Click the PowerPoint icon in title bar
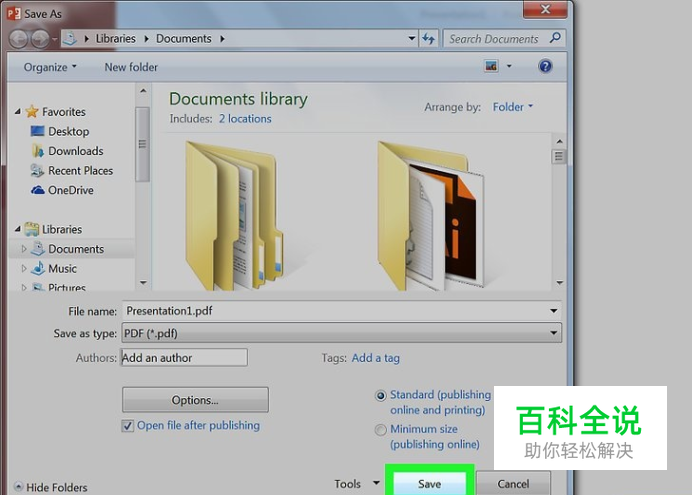Screen dimensions: 692x495 [x=14, y=14]
